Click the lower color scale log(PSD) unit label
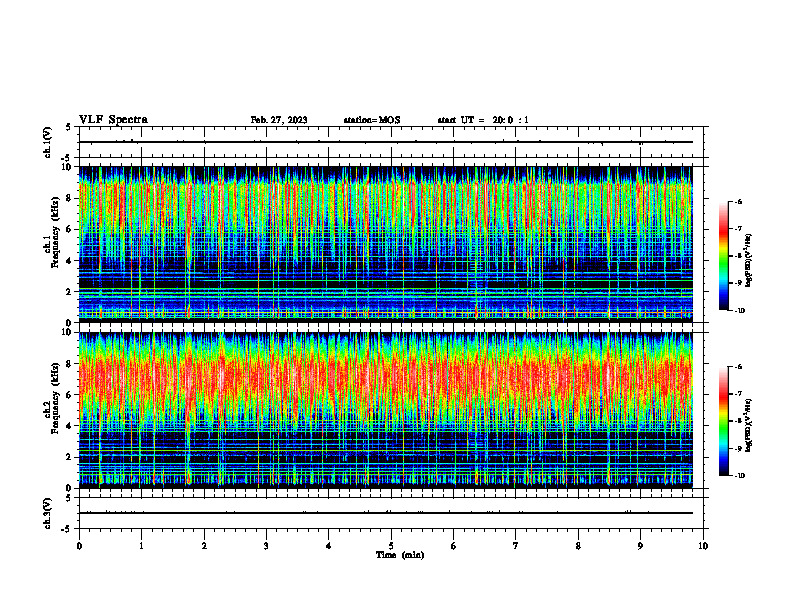 tap(749, 425)
